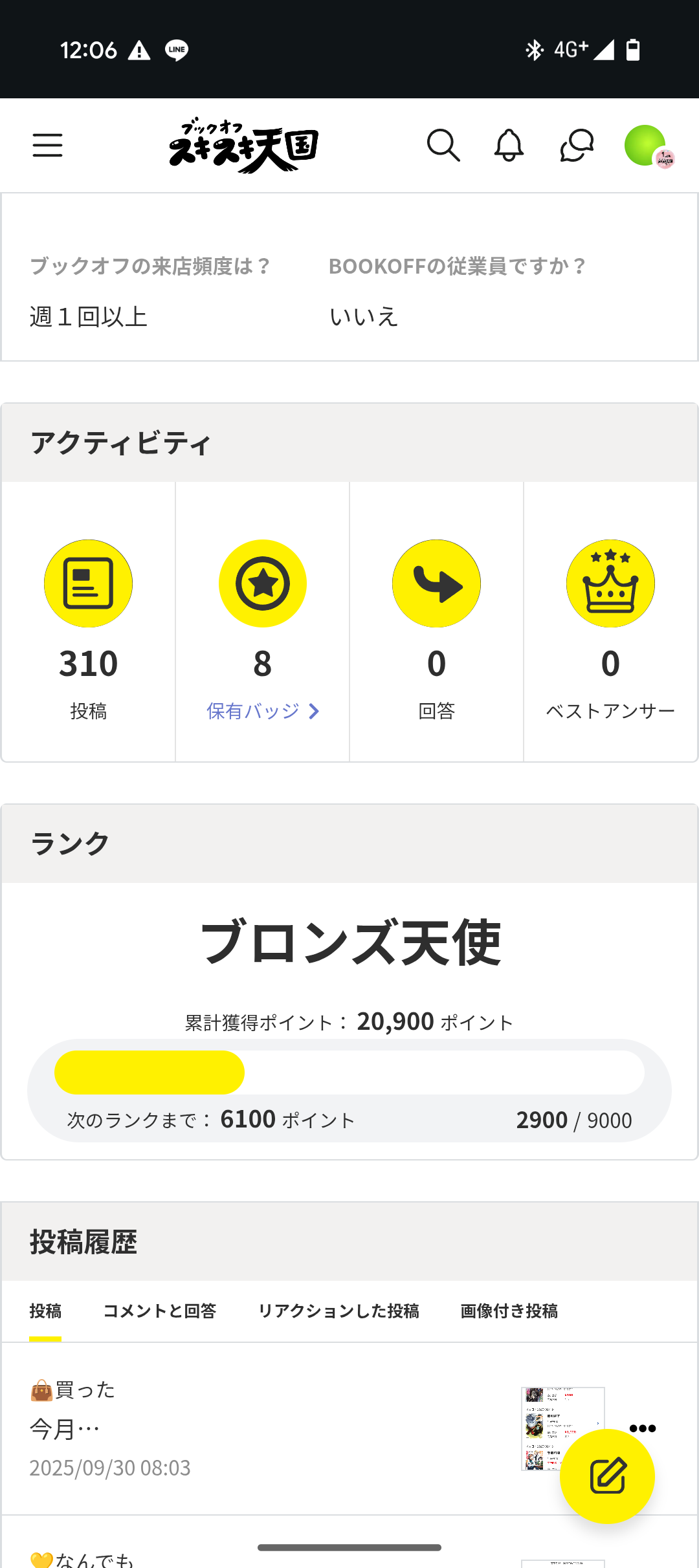699x1568 pixels.
Task: Tap the search magnifier icon
Action: pyautogui.click(x=443, y=145)
